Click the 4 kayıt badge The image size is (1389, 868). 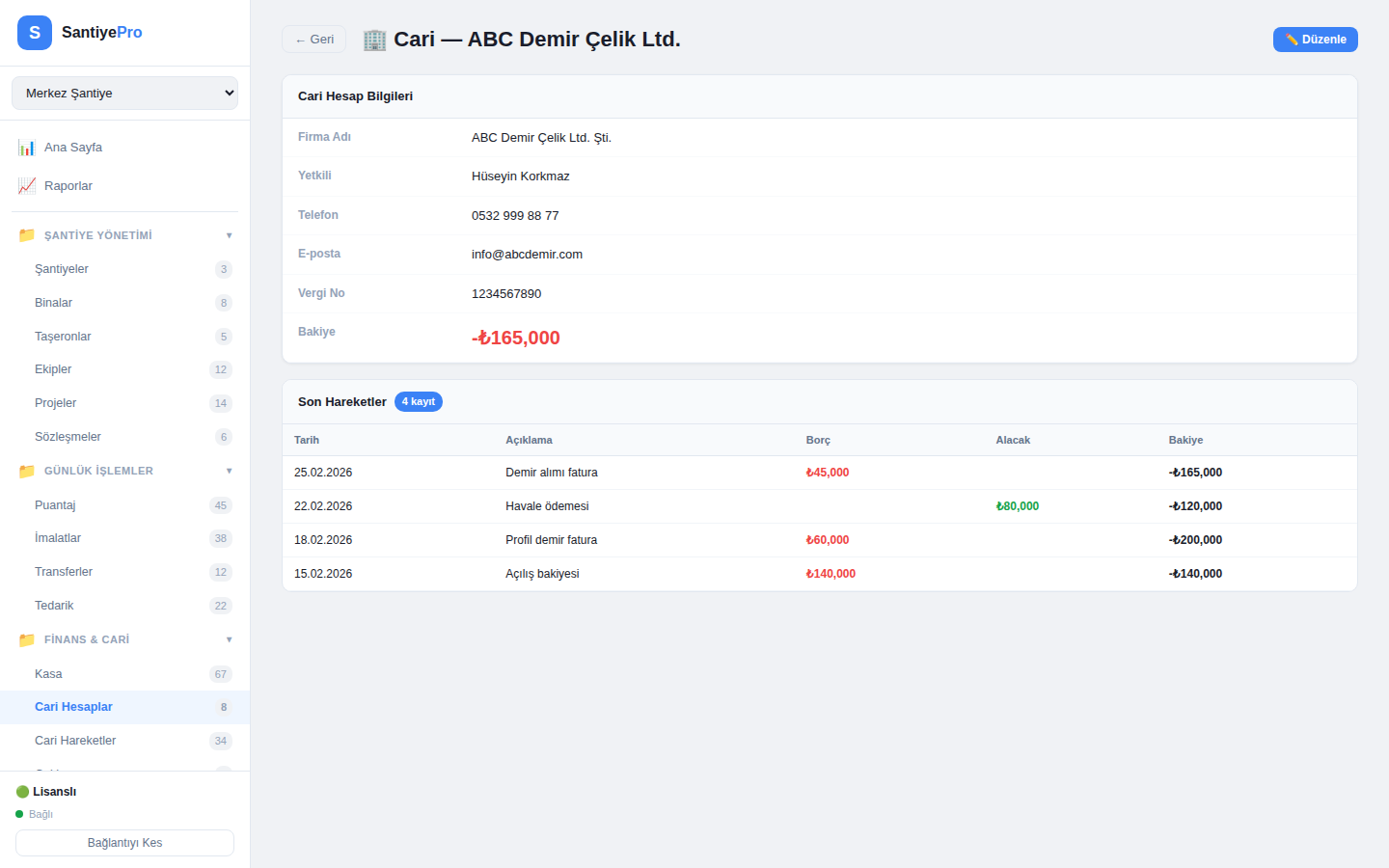(x=418, y=402)
